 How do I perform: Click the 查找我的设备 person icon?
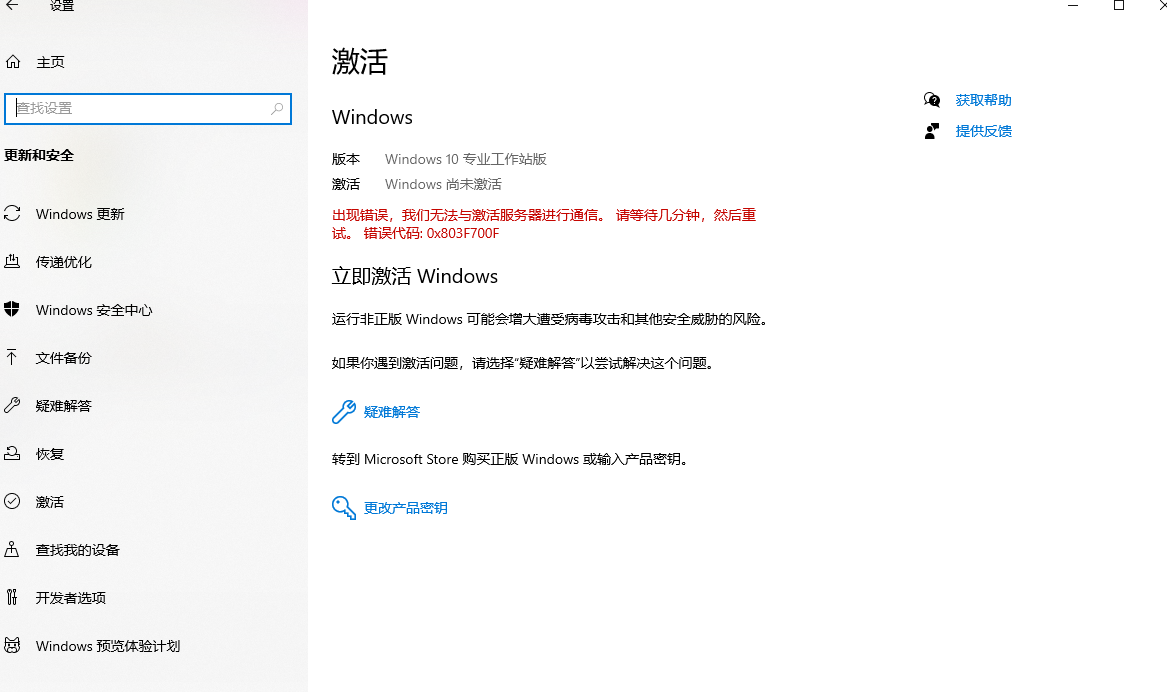pos(12,549)
